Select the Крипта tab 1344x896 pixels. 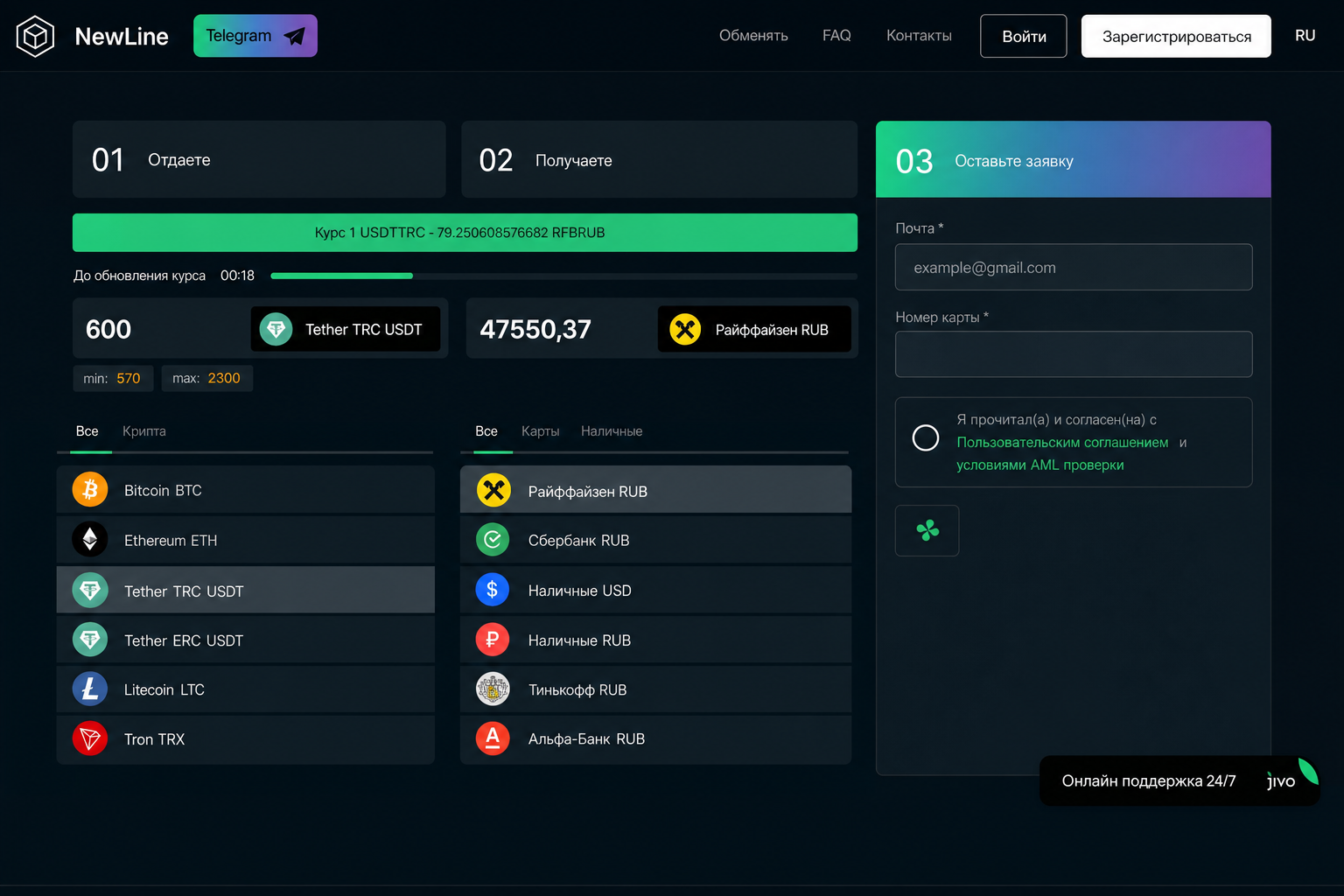click(144, 431)
